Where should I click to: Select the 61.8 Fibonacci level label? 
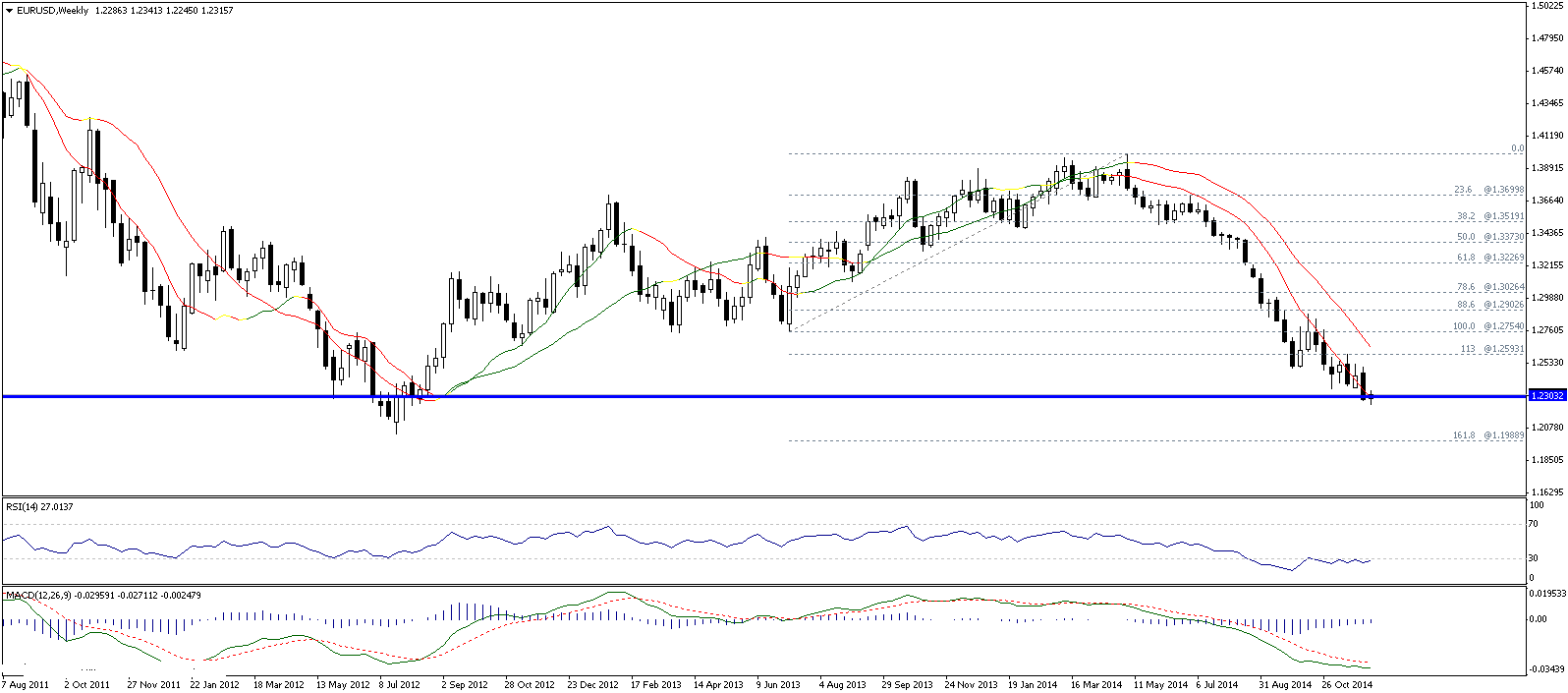[x=1488, y=258]
